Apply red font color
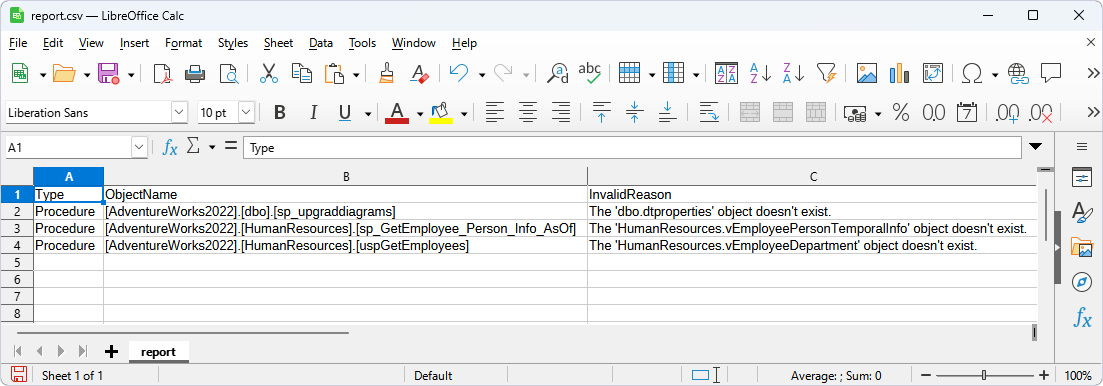 pos(397,112)
